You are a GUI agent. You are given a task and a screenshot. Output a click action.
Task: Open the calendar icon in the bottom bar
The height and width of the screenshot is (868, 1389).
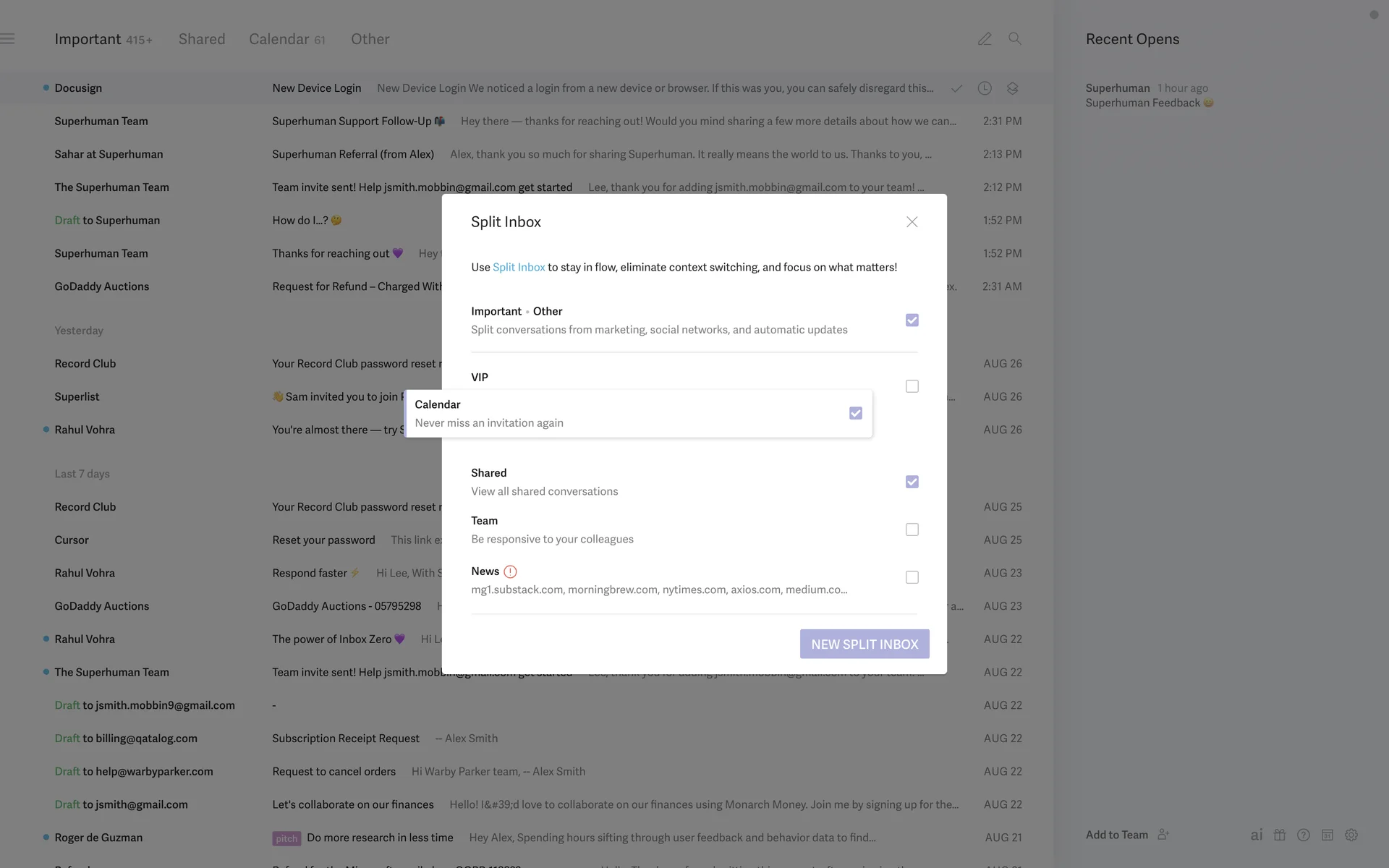tap(1328, 835)
